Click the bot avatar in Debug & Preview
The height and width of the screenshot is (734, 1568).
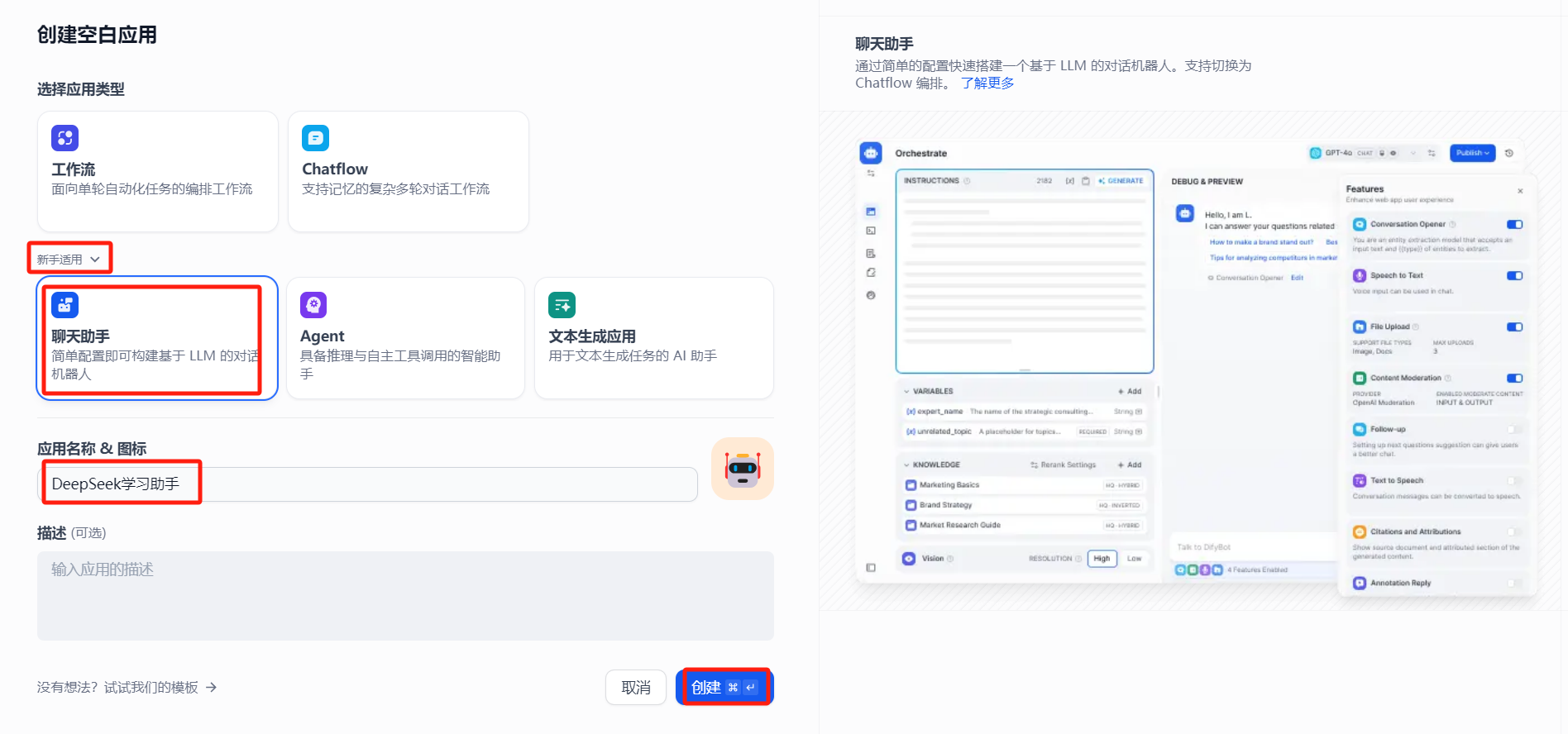point(1185,213)
